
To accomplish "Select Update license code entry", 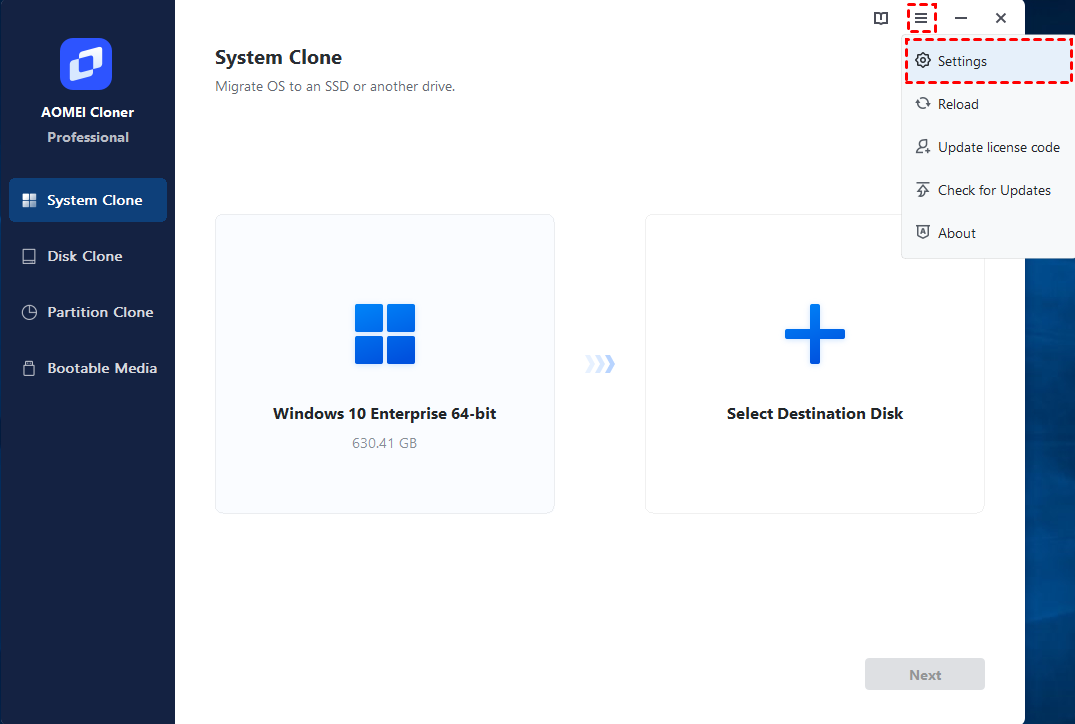I will (x=988, y=147).
